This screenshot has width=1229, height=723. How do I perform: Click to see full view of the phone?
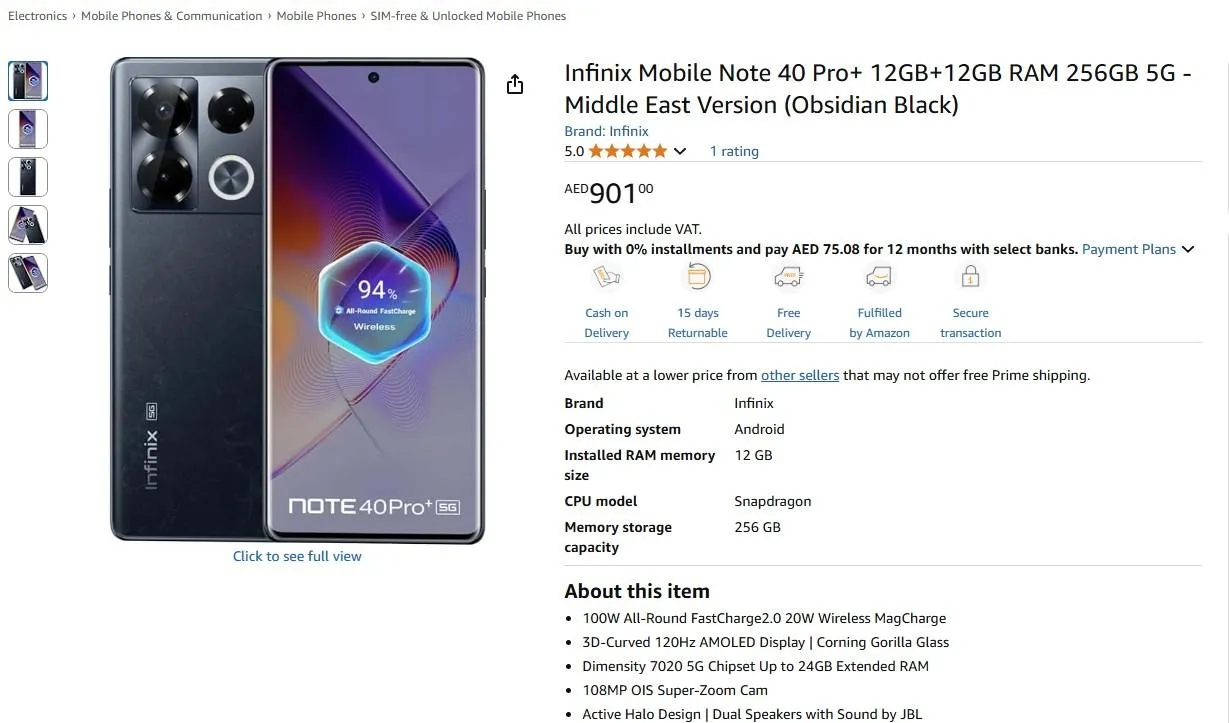297,556
